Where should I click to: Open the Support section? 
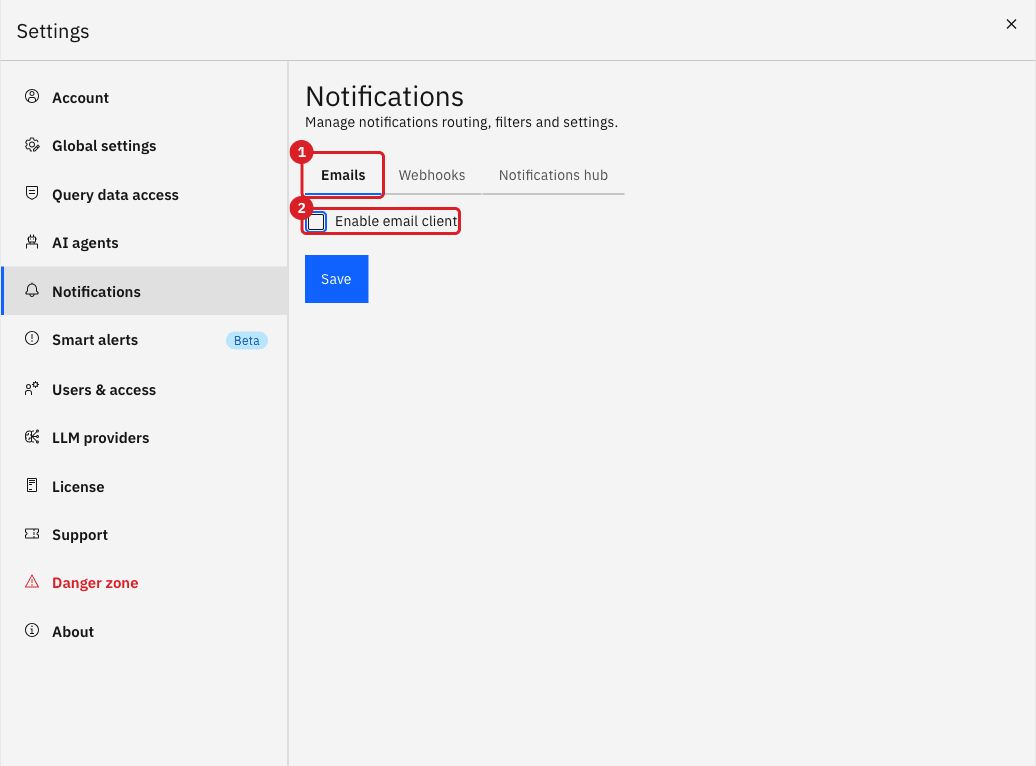(145, 535)
